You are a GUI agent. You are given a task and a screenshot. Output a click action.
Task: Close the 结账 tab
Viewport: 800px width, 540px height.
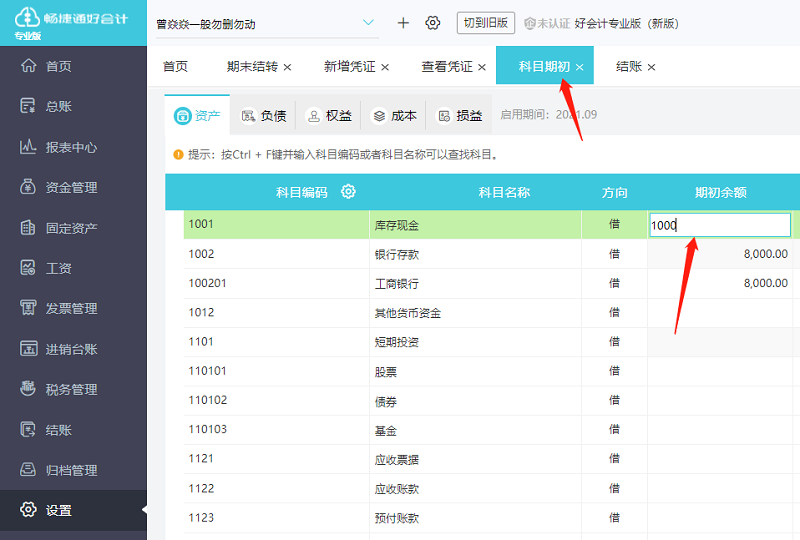651,67
